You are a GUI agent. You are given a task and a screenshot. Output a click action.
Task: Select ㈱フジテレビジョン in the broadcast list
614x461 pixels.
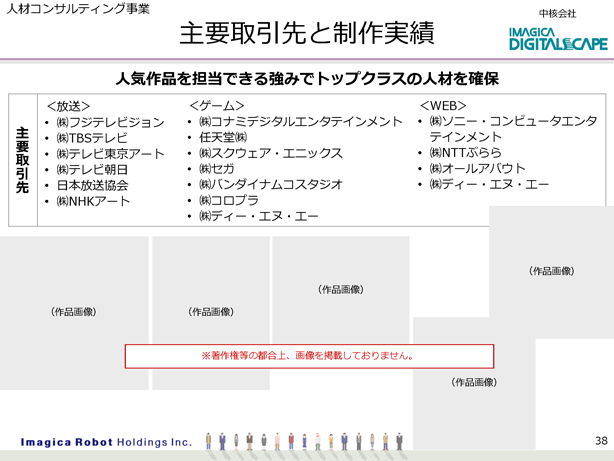[110, 122]
